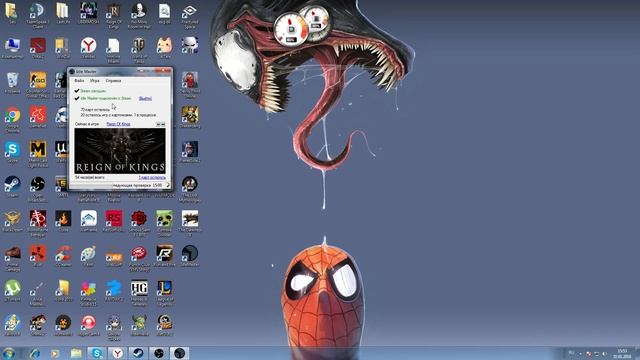
Task: Open the Справка menu in Idle Master
Action: (x=113, y=81)
